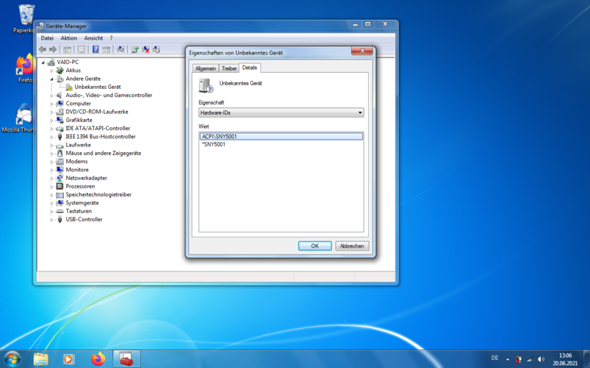Collapse the VAIO-PC root node
This screenshot has width=590, height=368.
click(43, 62)
